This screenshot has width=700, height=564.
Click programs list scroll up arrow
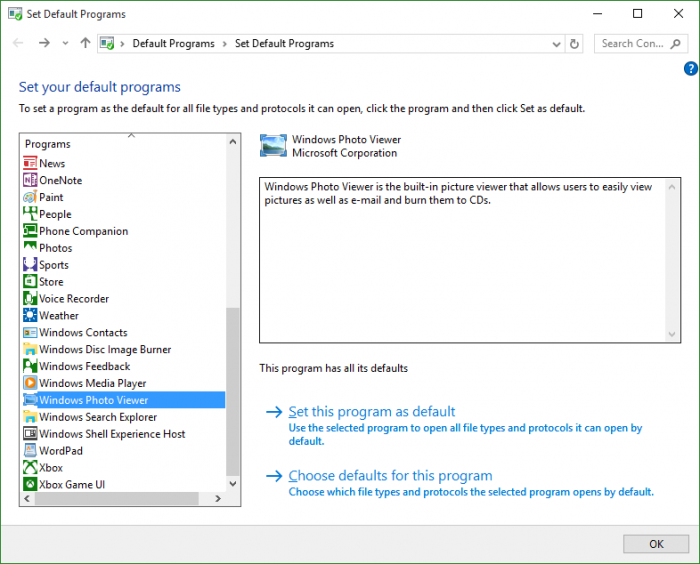point(233,142)
